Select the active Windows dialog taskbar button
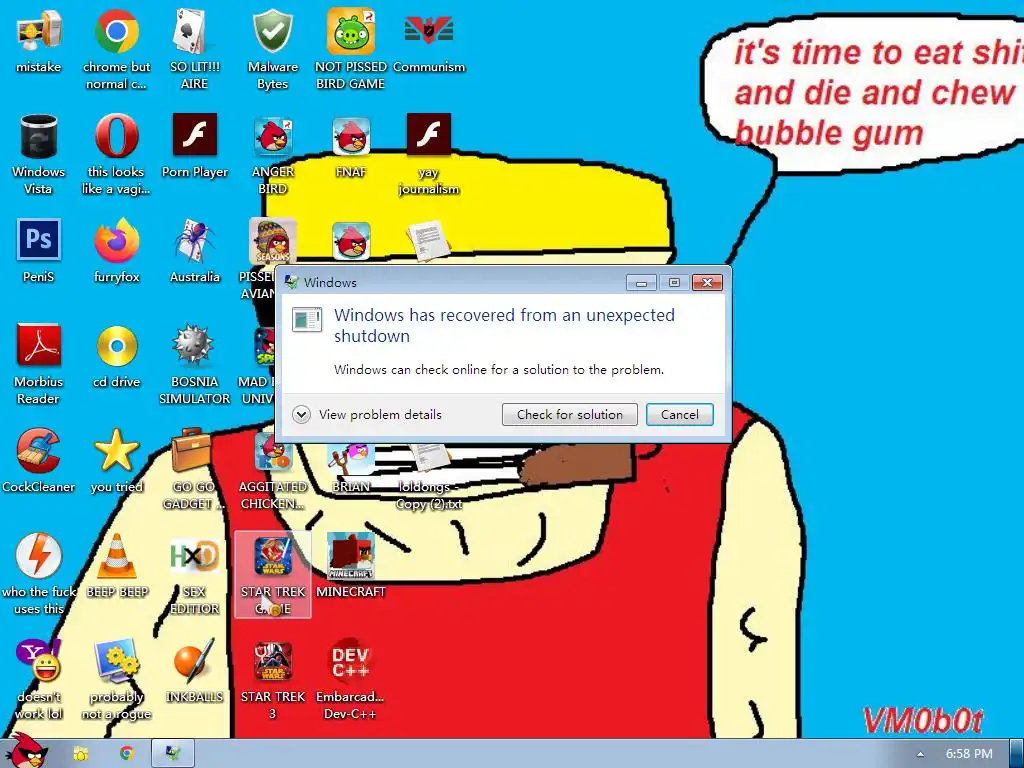 (x=173, y=754)
